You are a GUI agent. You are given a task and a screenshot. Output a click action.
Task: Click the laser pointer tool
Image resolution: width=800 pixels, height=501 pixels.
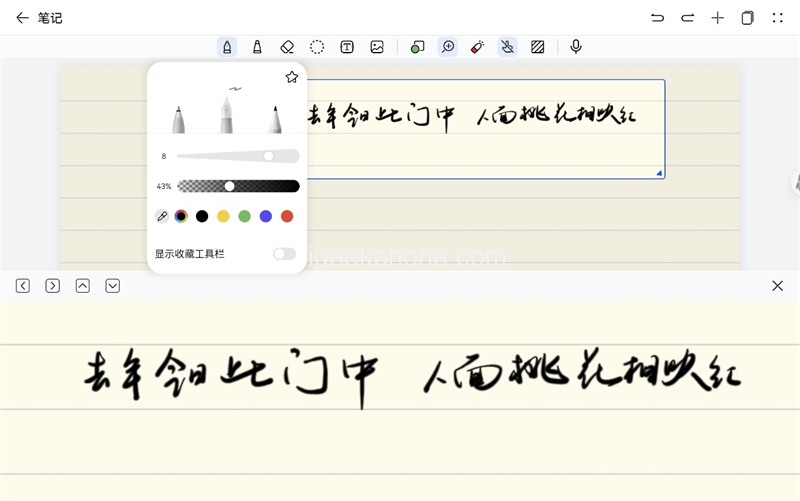point(478,47)
